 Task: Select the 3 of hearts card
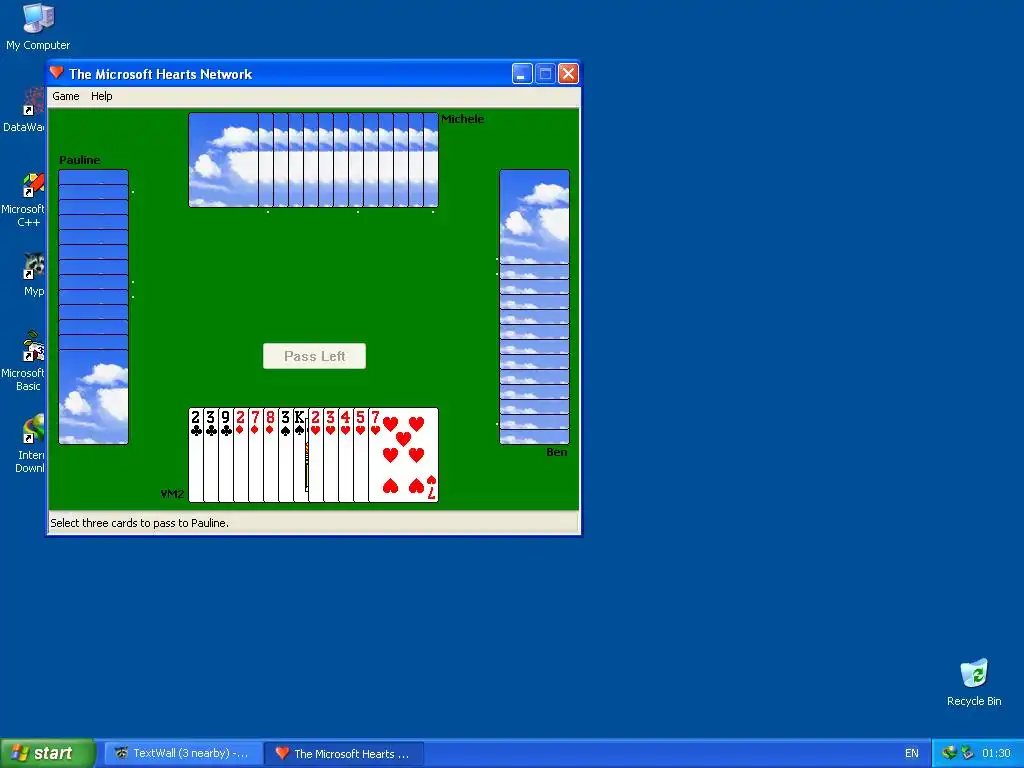point(330,455)
